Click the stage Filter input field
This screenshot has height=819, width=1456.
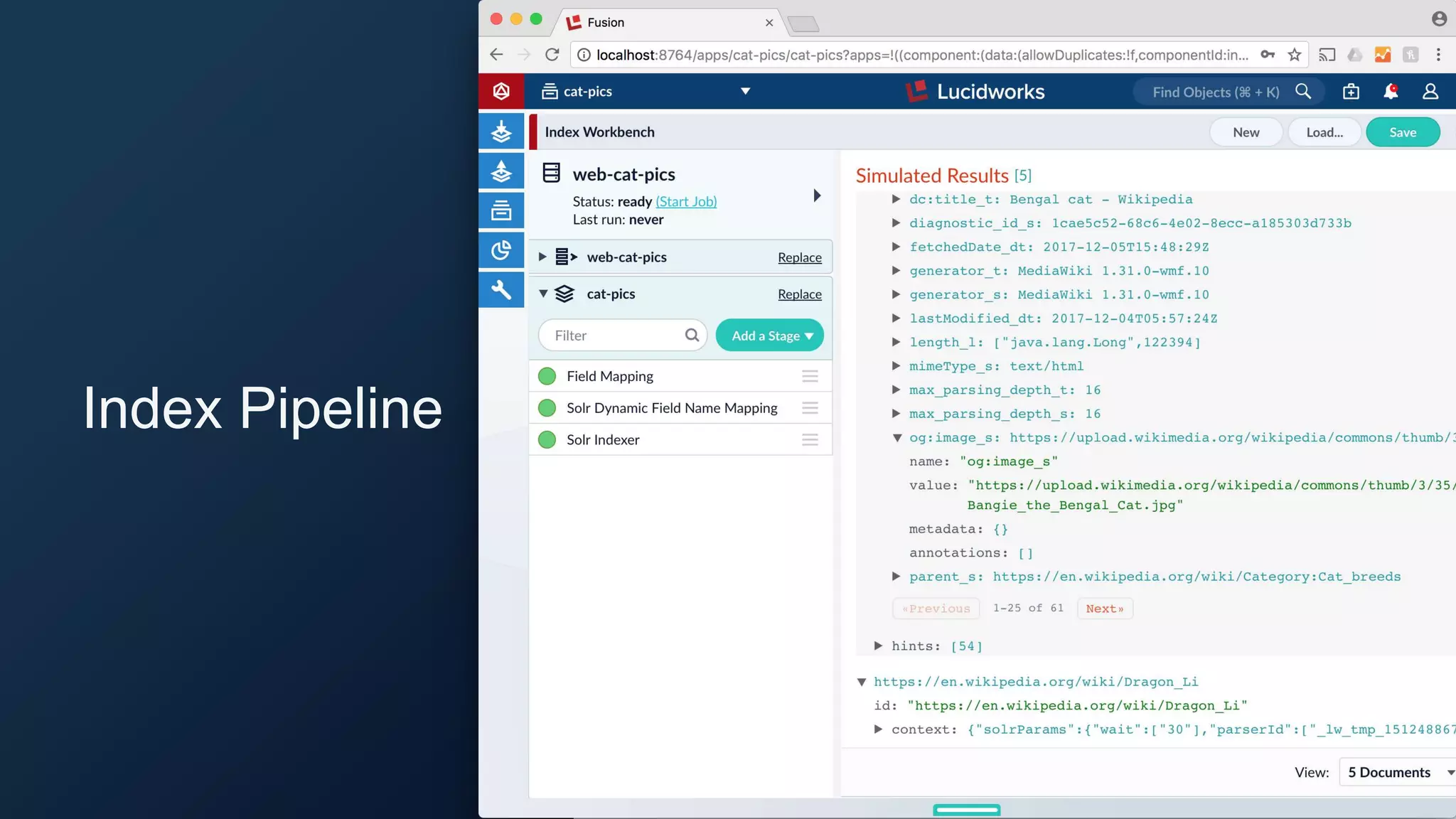(622, 336)
